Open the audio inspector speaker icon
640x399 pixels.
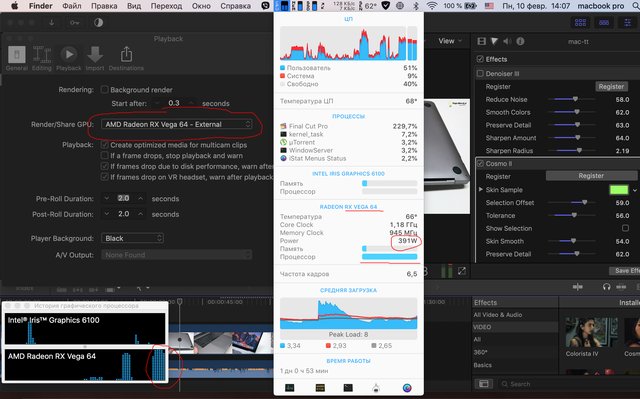[507, 41]
